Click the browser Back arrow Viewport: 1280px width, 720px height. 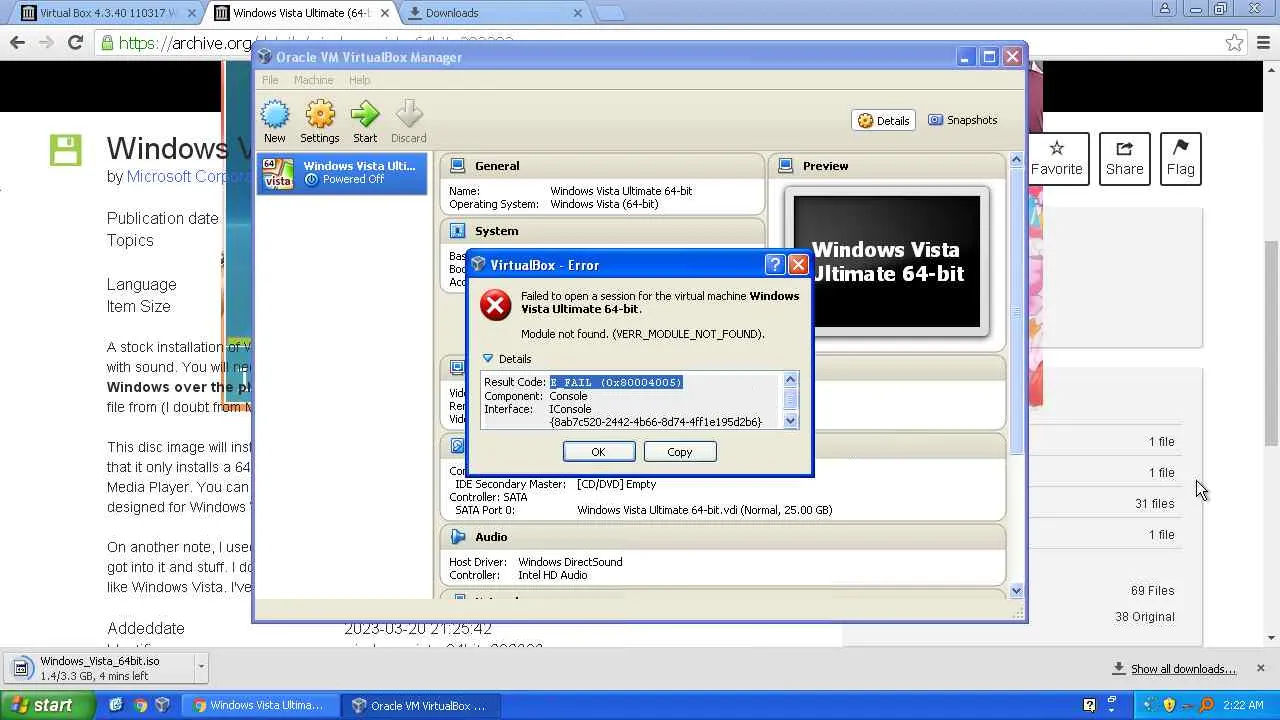tap(17, 42)
